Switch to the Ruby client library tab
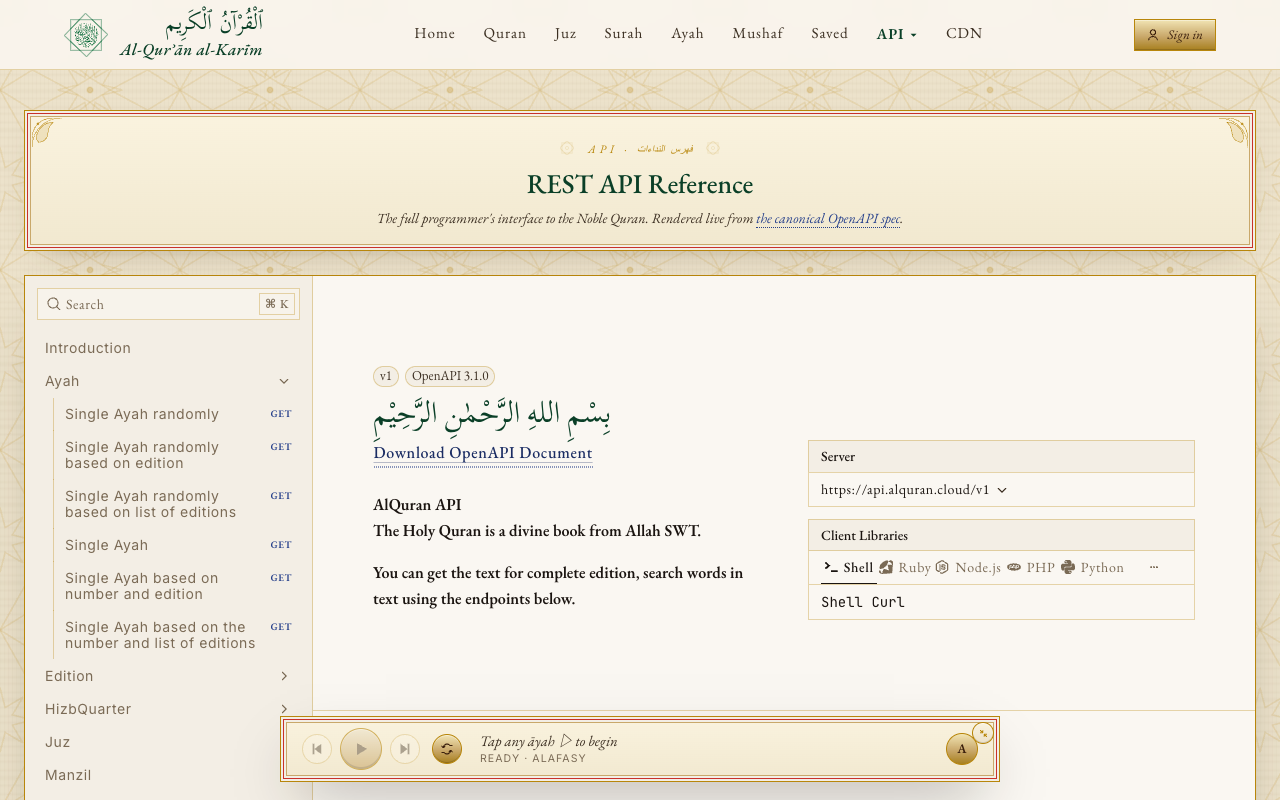 point(905,568)
